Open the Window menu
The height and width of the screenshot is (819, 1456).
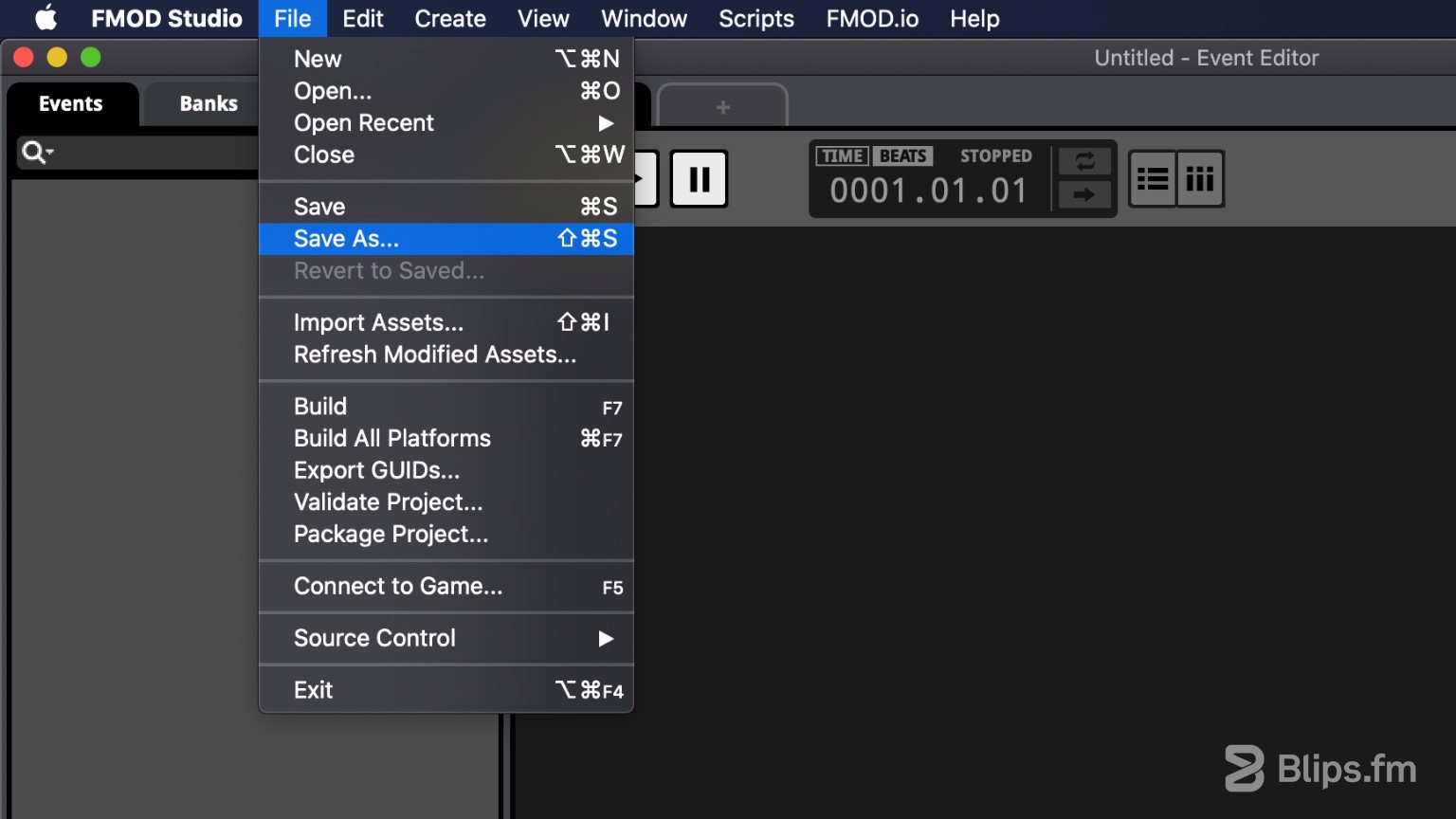tap(644, 18)
